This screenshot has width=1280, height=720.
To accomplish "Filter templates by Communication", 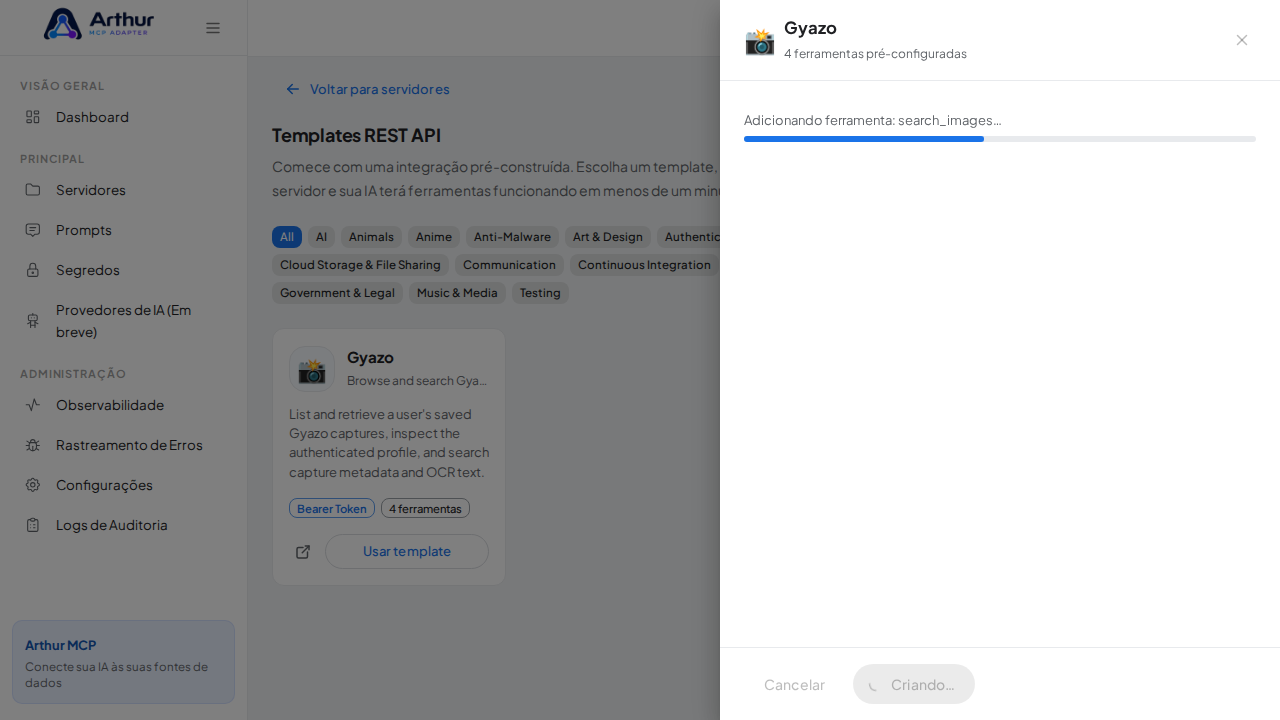I will 509,265.
